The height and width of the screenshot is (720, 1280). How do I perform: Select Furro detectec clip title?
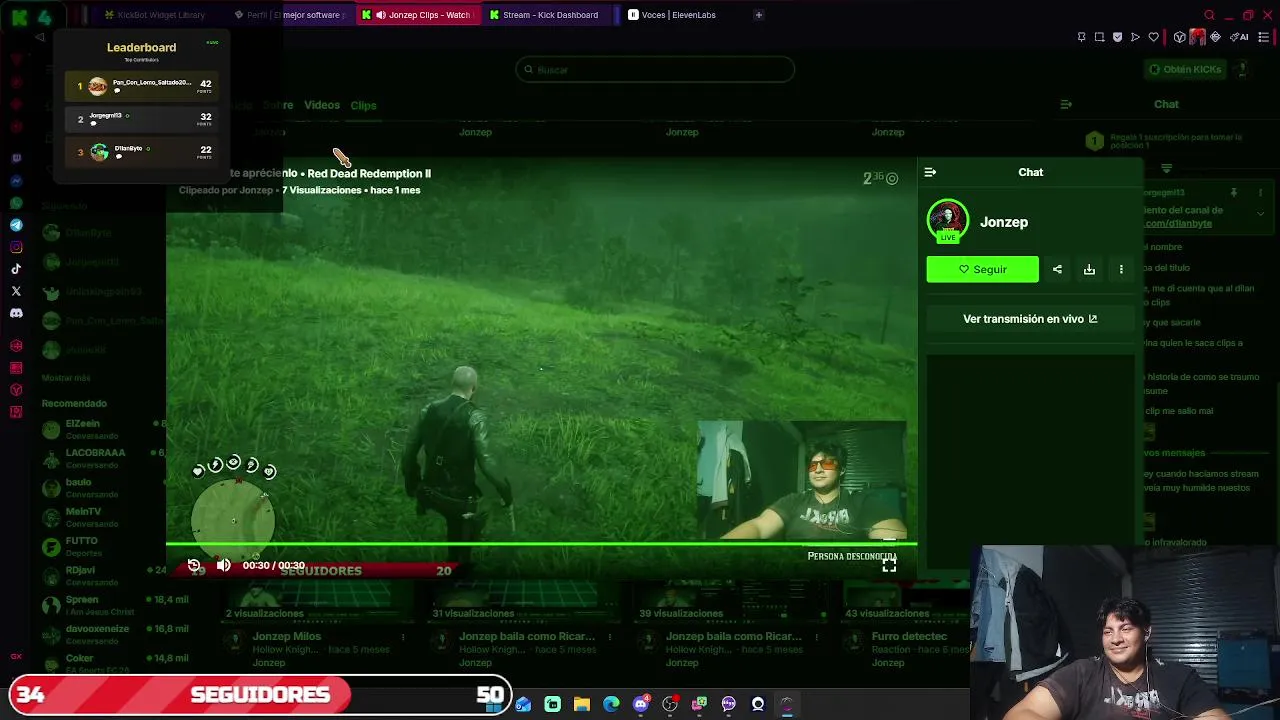(x=909, y=636)
